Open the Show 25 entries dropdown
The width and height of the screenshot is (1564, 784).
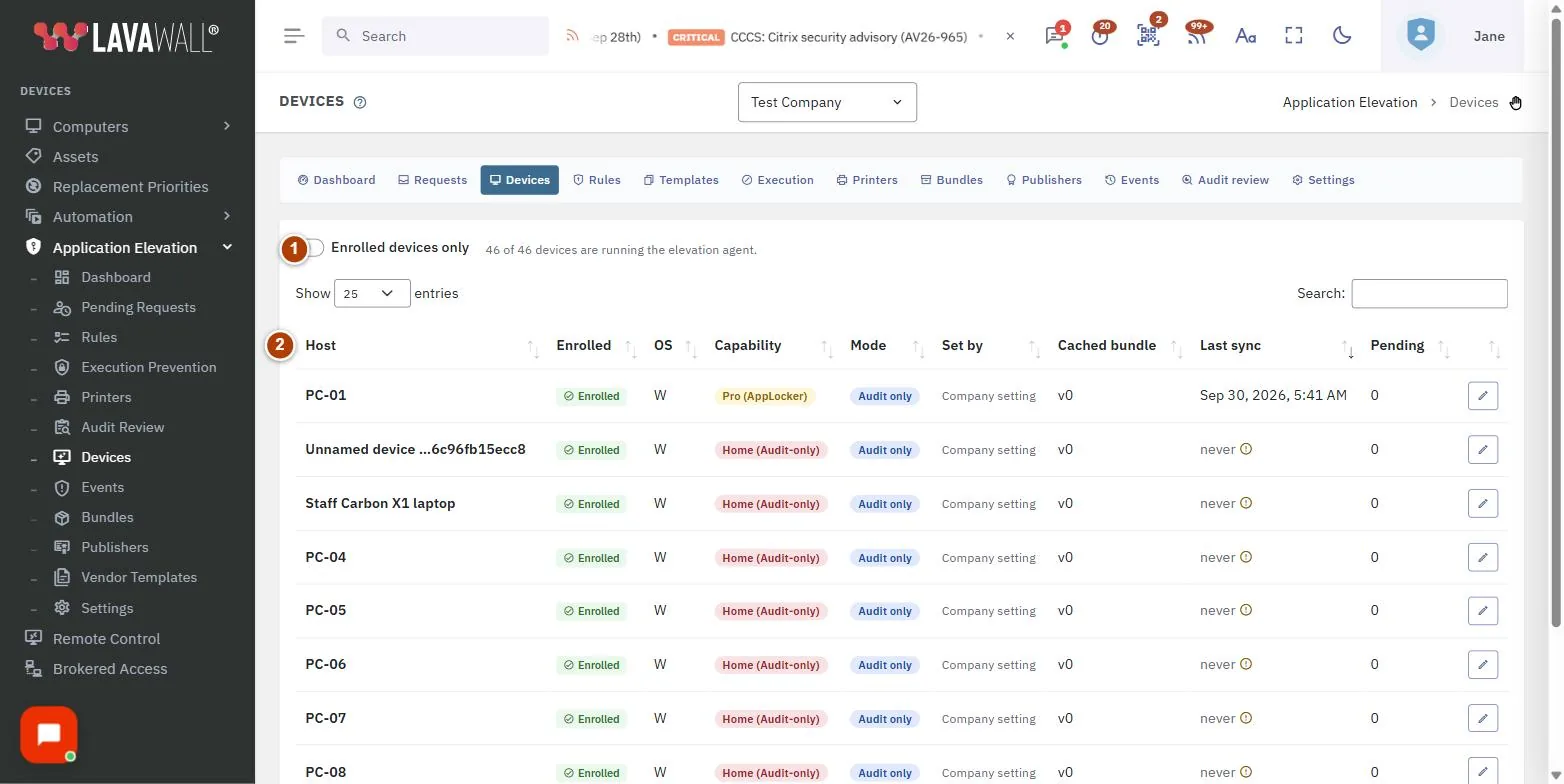tap(372, 294)
